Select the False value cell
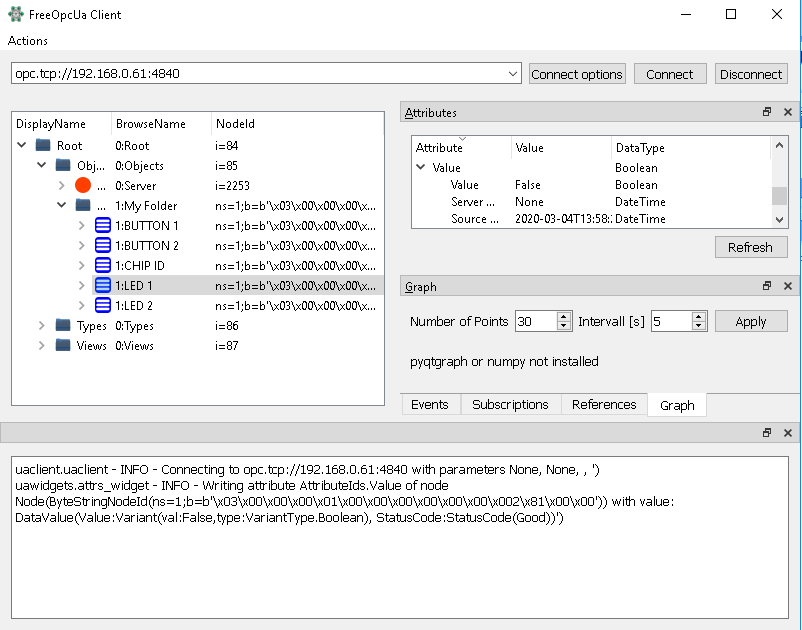 pyautogui.click(x=528, y=185)
